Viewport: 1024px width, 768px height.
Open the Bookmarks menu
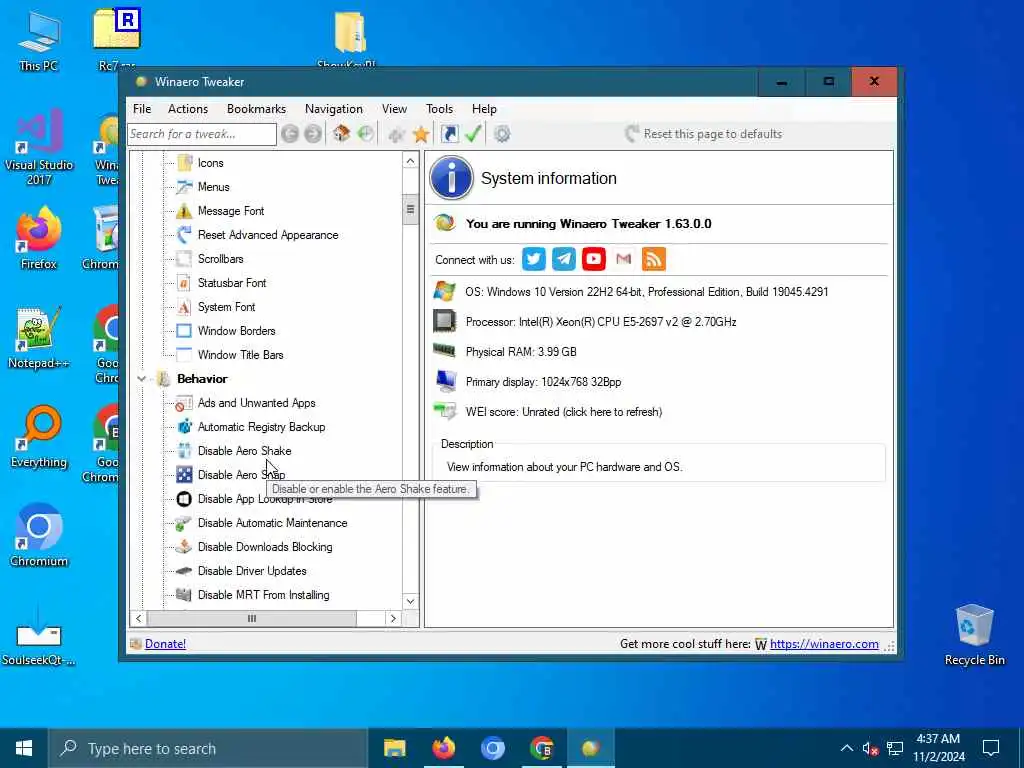tap(256, 109)
